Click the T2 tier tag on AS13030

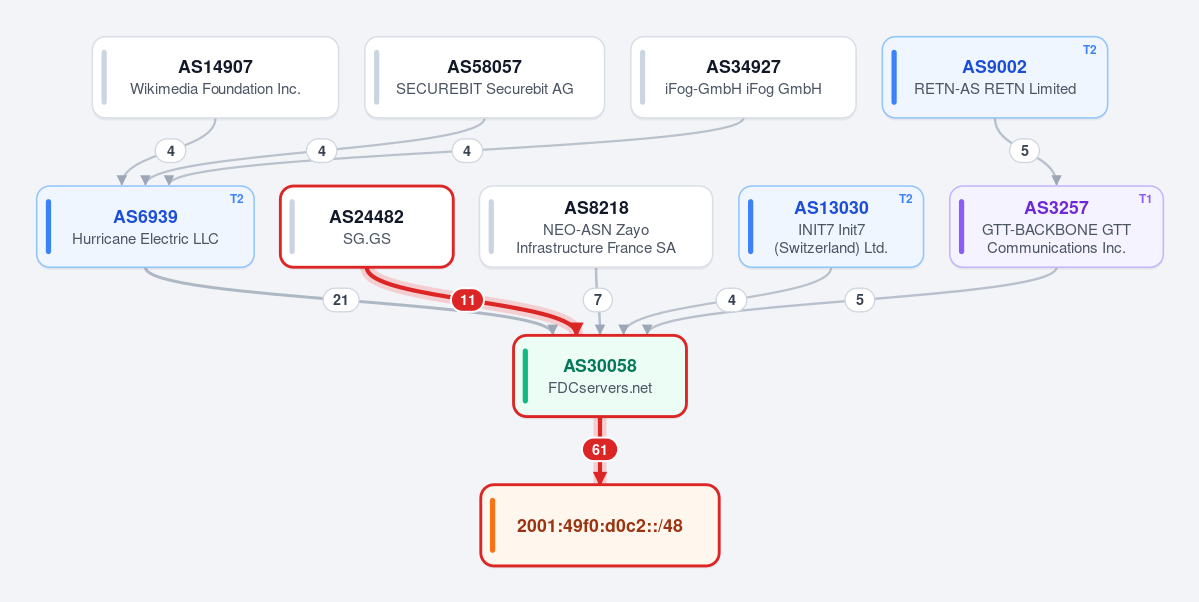pyautogui.click(x=905, y=199)
